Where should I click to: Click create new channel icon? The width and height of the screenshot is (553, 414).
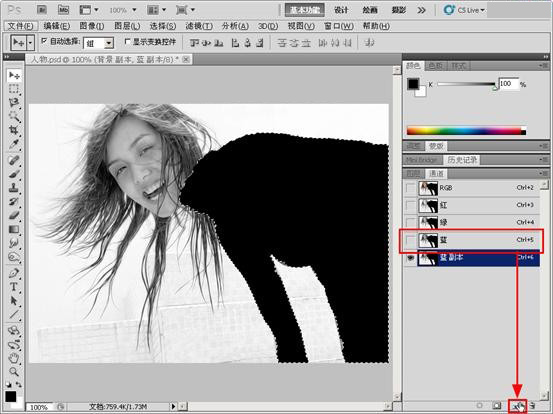518,406
